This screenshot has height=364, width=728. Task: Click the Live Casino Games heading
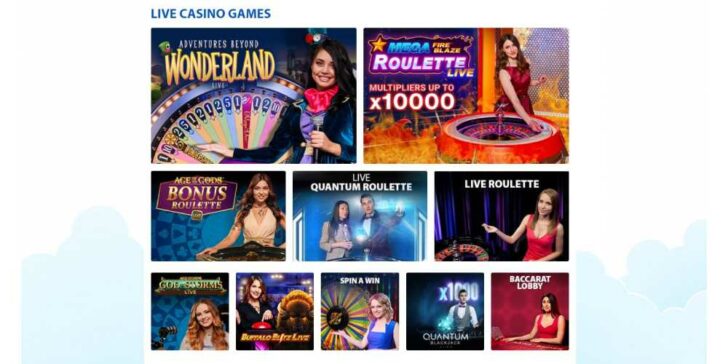click(x=211, y=13)
